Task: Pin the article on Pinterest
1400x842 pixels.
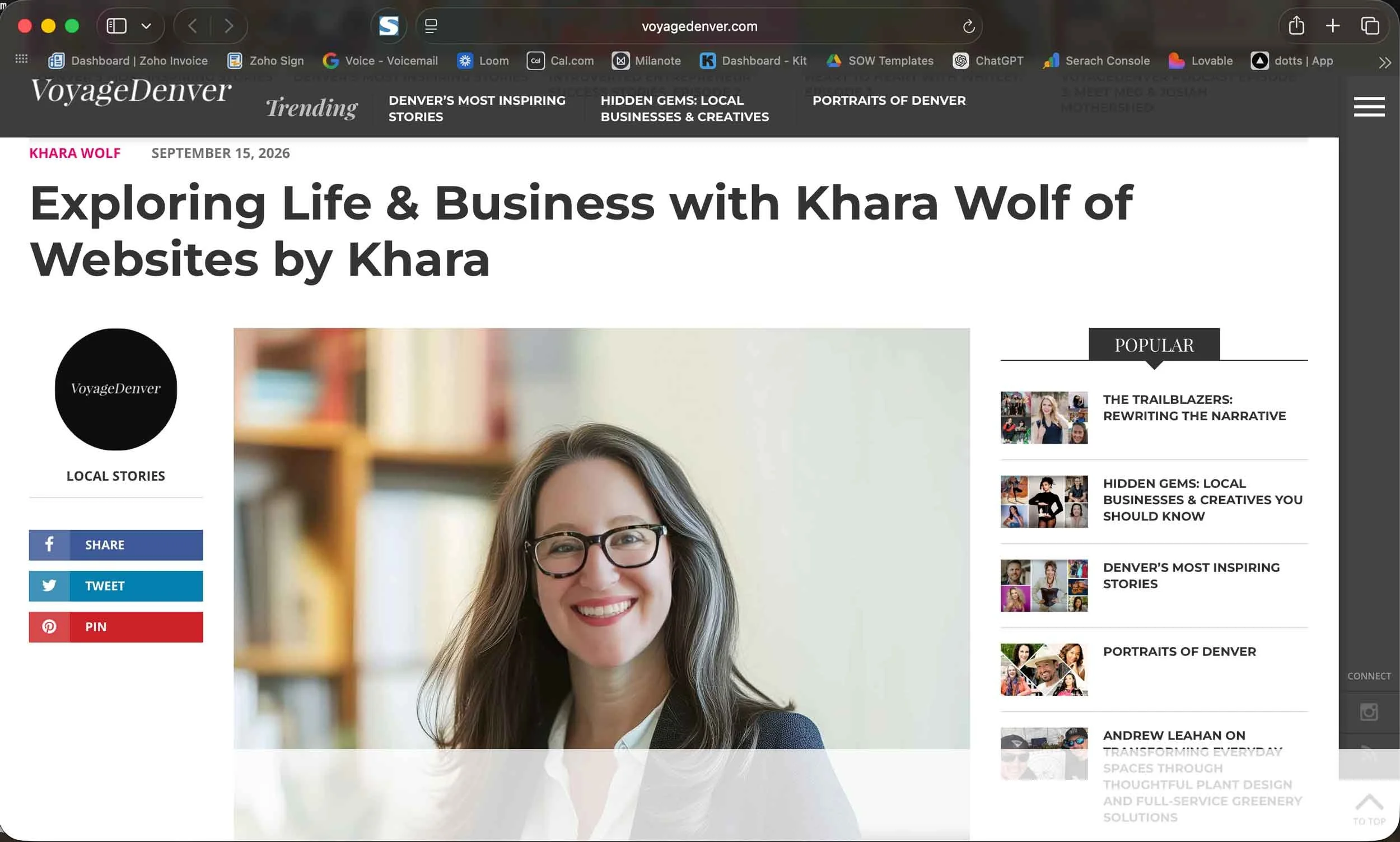Action: (x=116, y=626)
